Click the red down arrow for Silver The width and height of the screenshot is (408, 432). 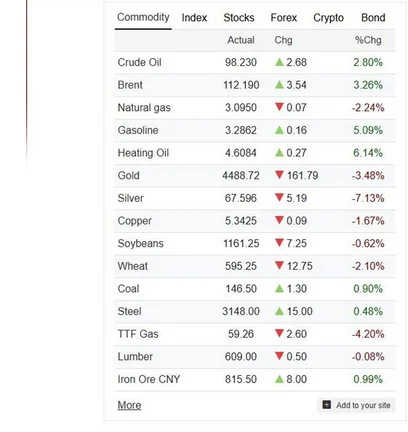click(279, 197)
